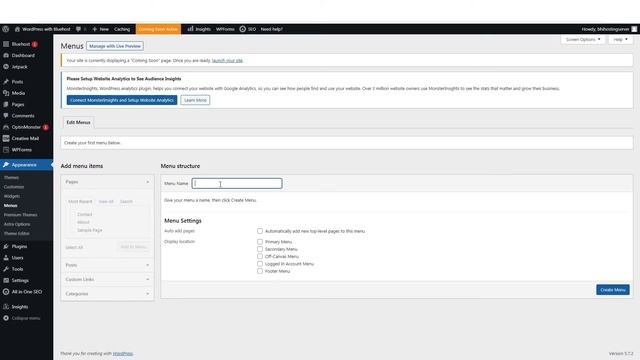This screenshot has width=640, height=360.
Task: Open Jetpack from the sidebar
Action: [19, 67]
